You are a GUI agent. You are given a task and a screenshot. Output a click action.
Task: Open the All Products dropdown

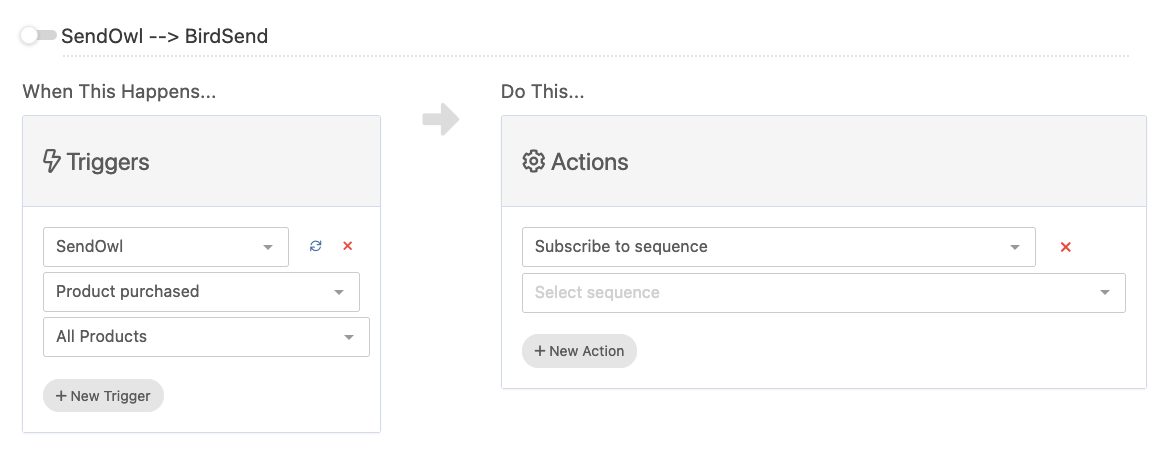coord(205,337)
